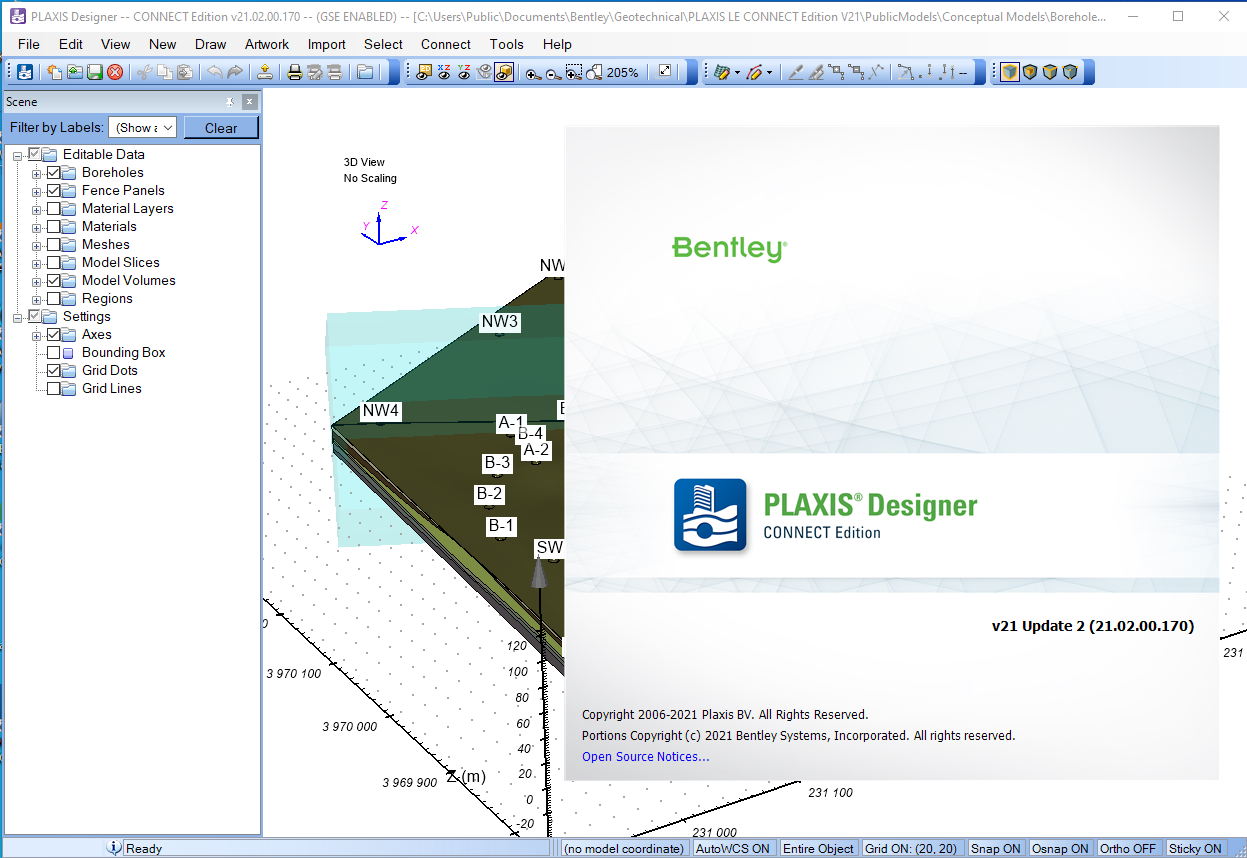Check the Grid Lines checkbox
This screenshot has width=1247, height=858.
pos(54,389)
